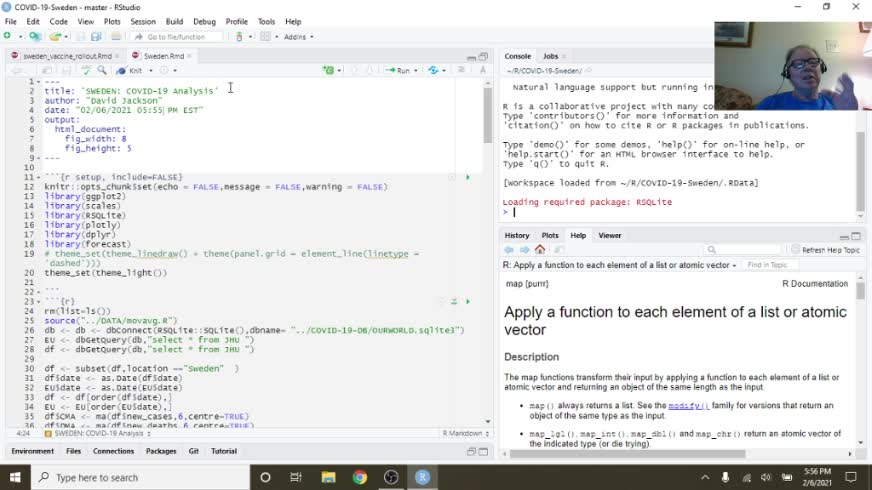This screenshot has width=872, height=490.
Task: Collapse code chunk at line 11
Action: [39, 177]
